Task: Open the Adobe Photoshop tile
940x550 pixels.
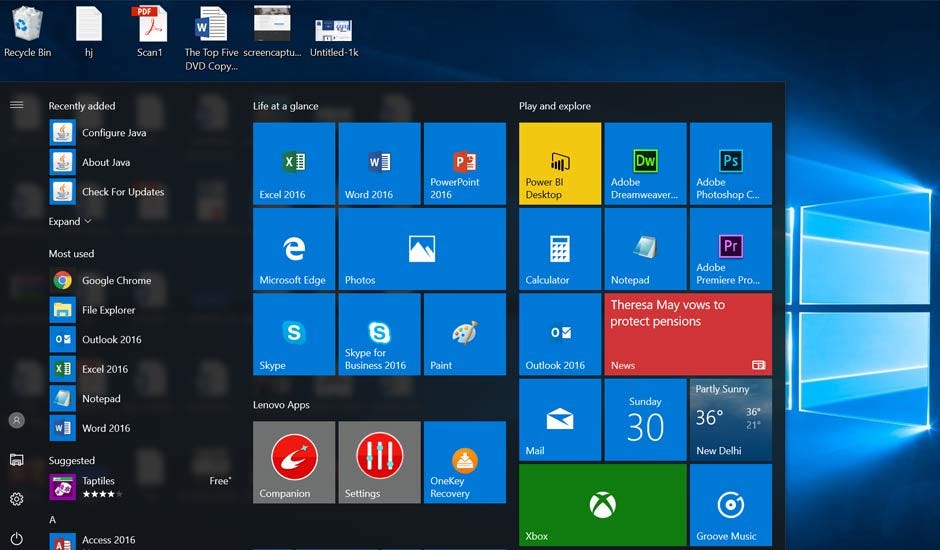Action: click(x=730, y=163)
